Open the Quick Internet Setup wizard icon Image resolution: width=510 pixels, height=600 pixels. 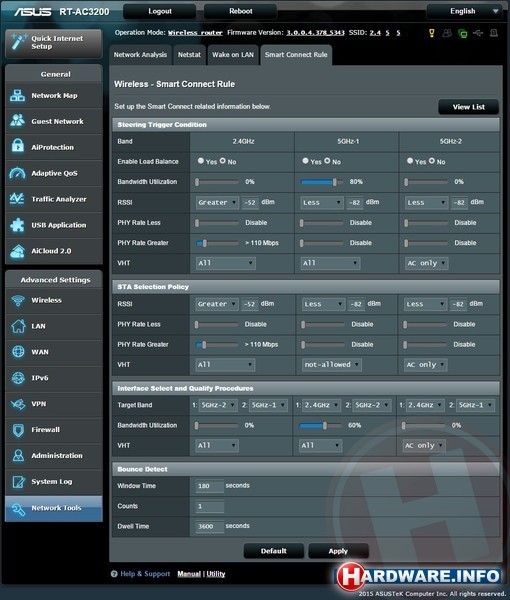tap(18, 42)
